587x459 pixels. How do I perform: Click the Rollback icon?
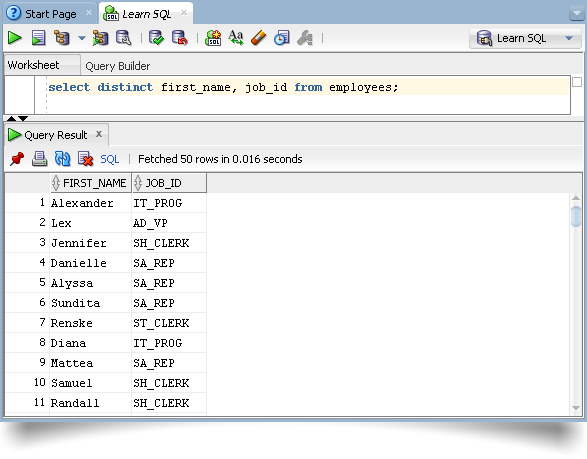click(180, 38)
